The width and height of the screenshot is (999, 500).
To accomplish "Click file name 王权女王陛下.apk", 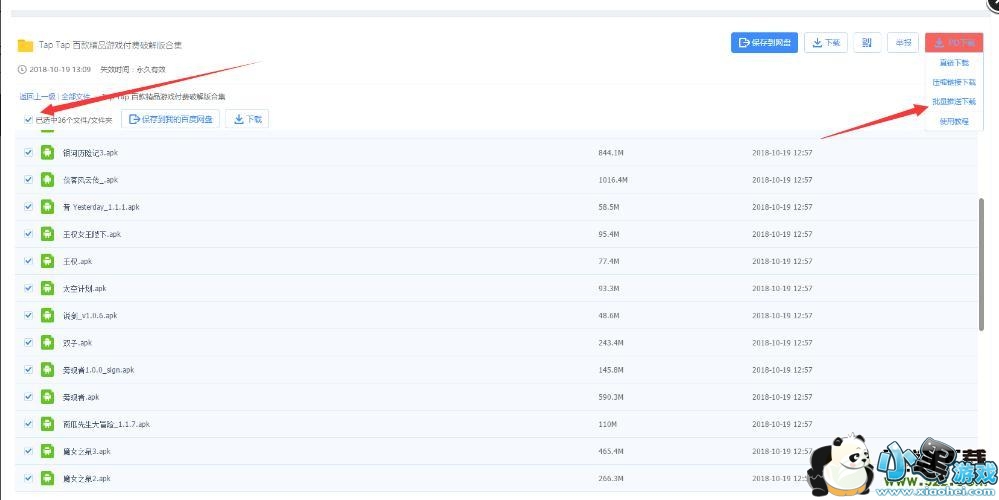I will point(92,234).
